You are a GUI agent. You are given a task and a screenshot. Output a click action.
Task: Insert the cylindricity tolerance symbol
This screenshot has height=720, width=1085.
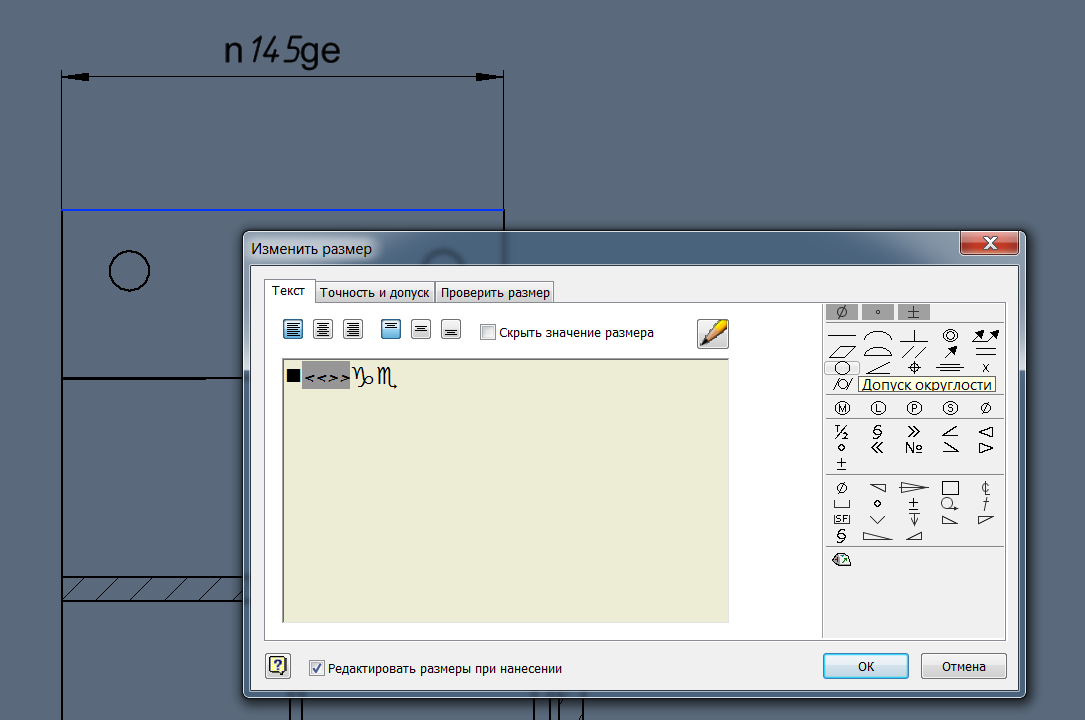[841, 384]
